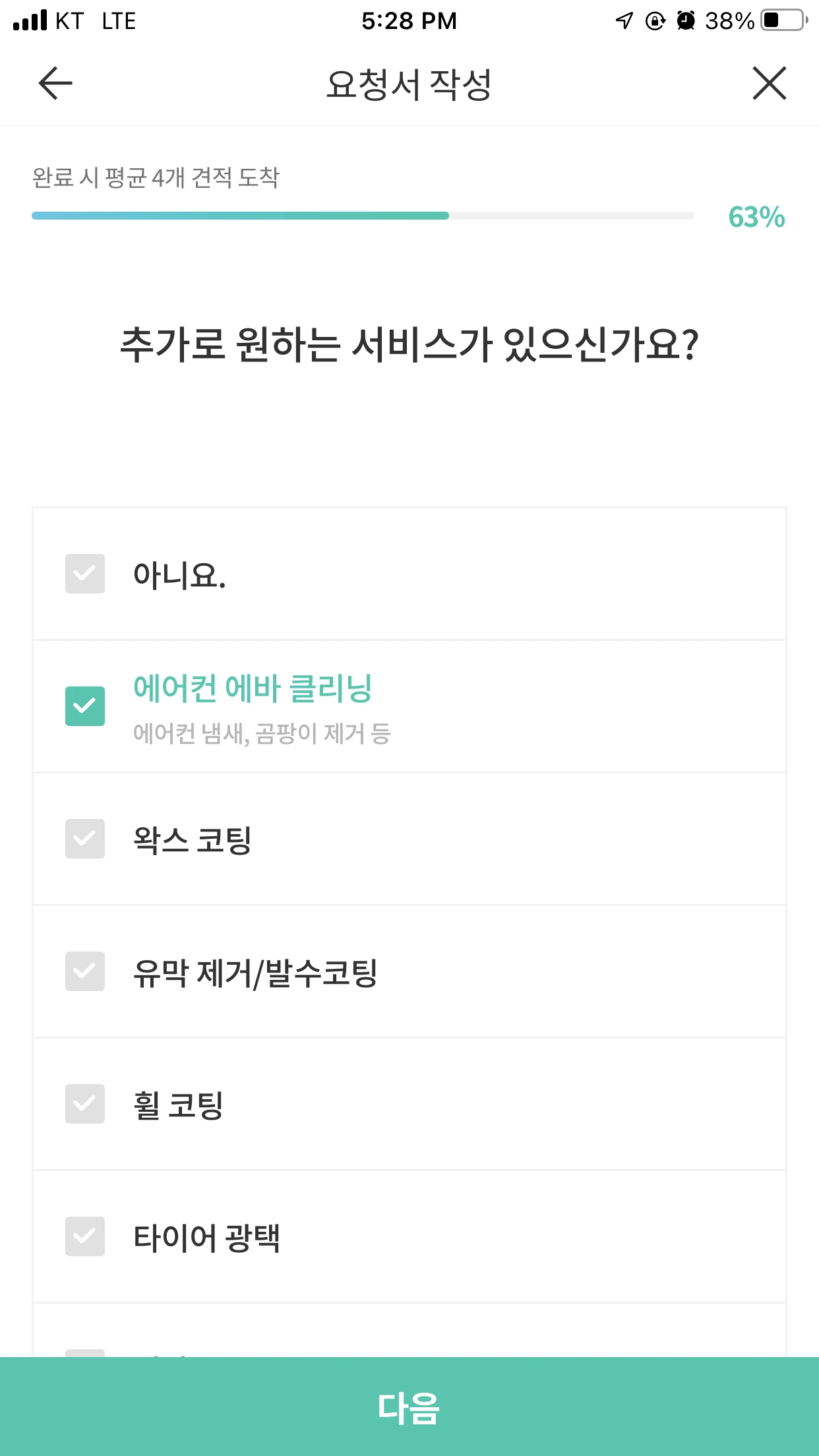Tap the 에어컨 냄새, 곰팡이 제거 등 description

coord(262,733)
